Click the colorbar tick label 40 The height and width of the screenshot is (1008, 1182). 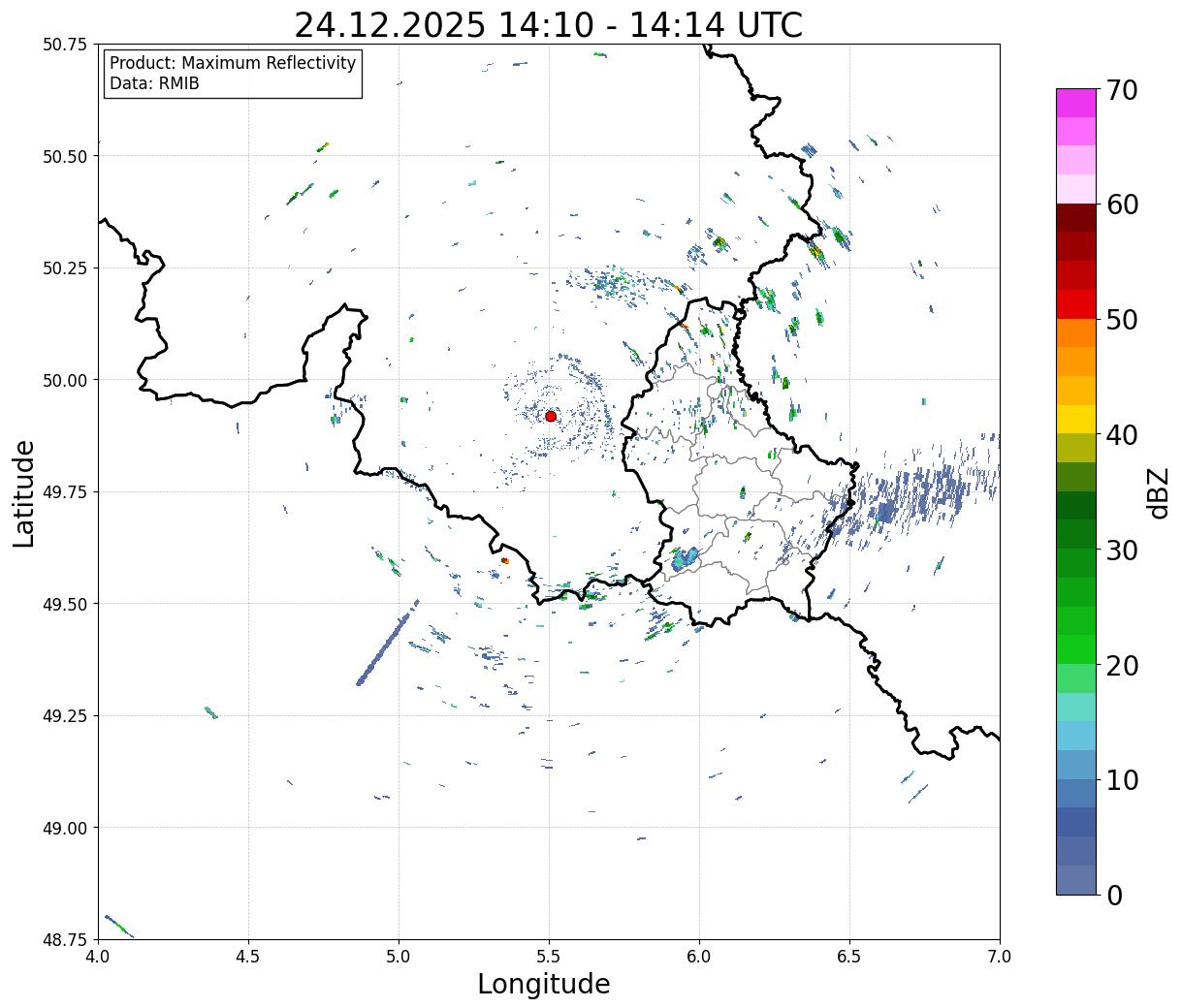[1122, 435]
